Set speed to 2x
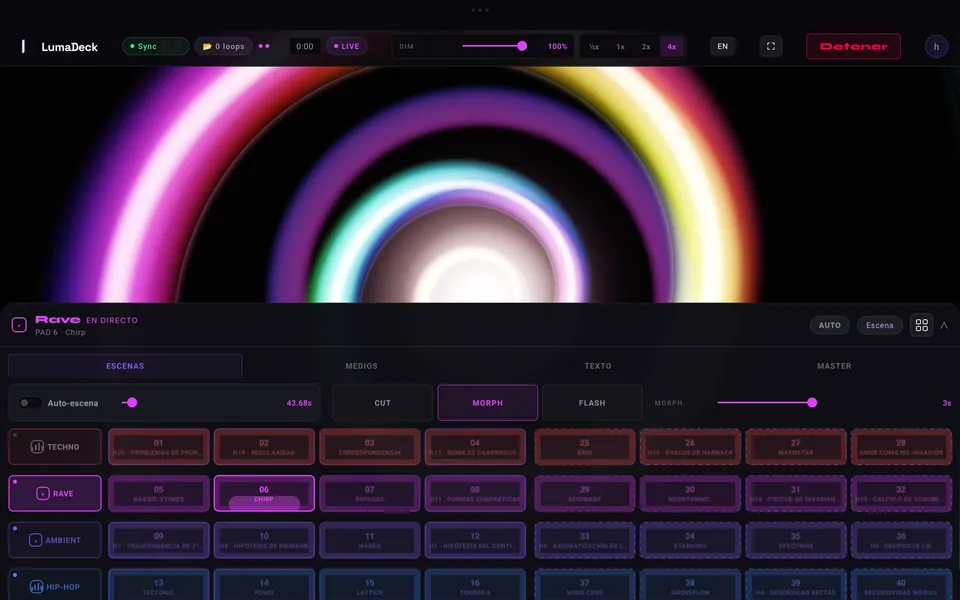 point(646,47)
